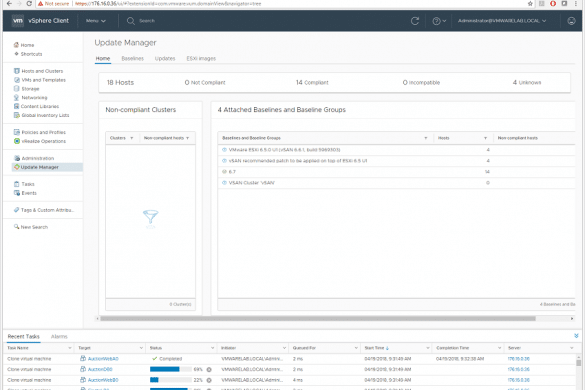Filter the Hosts column in baselines table
585x390 pixels.
point(485,138)
